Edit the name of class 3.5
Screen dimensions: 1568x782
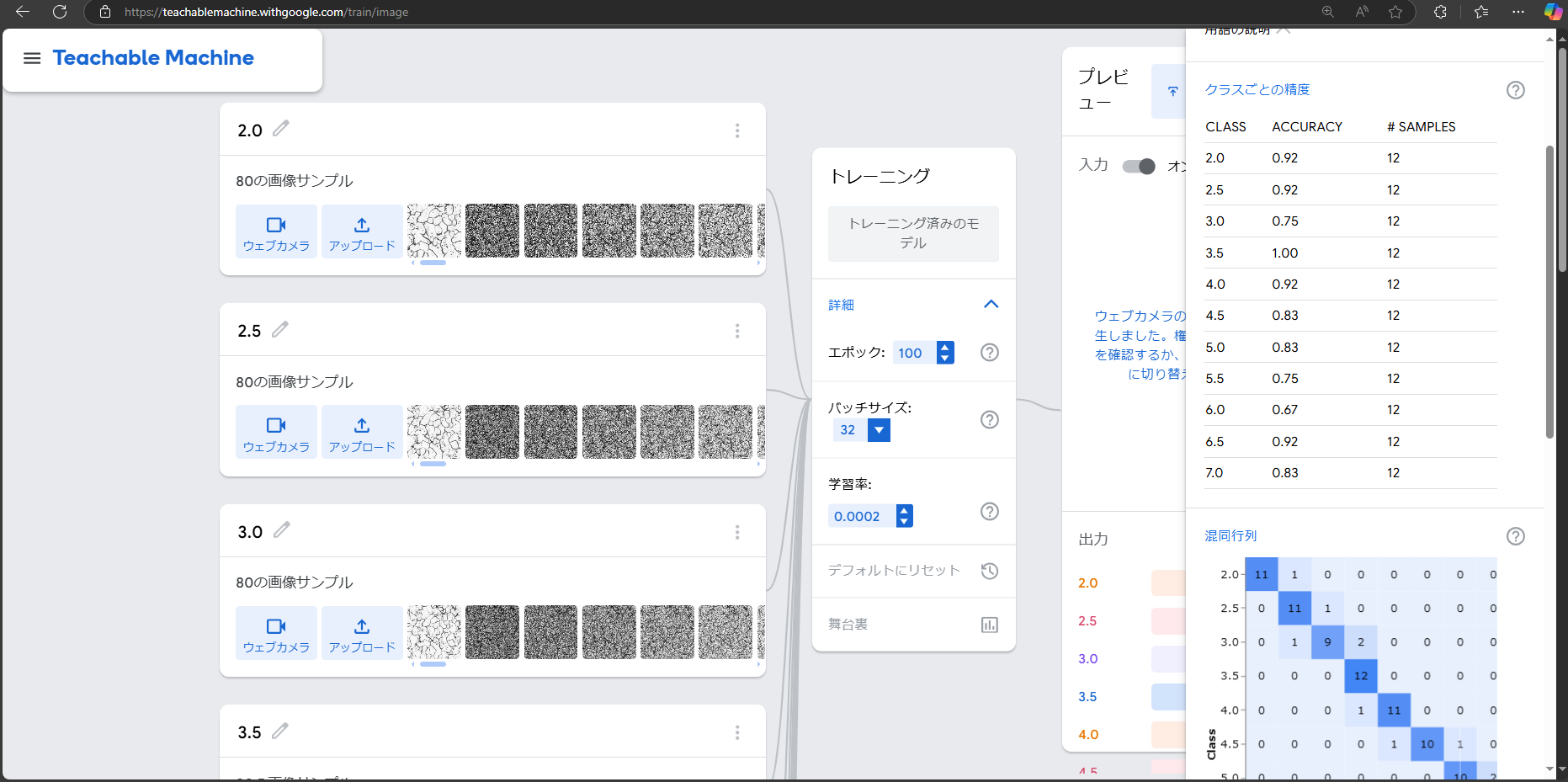tap(280, 731)
